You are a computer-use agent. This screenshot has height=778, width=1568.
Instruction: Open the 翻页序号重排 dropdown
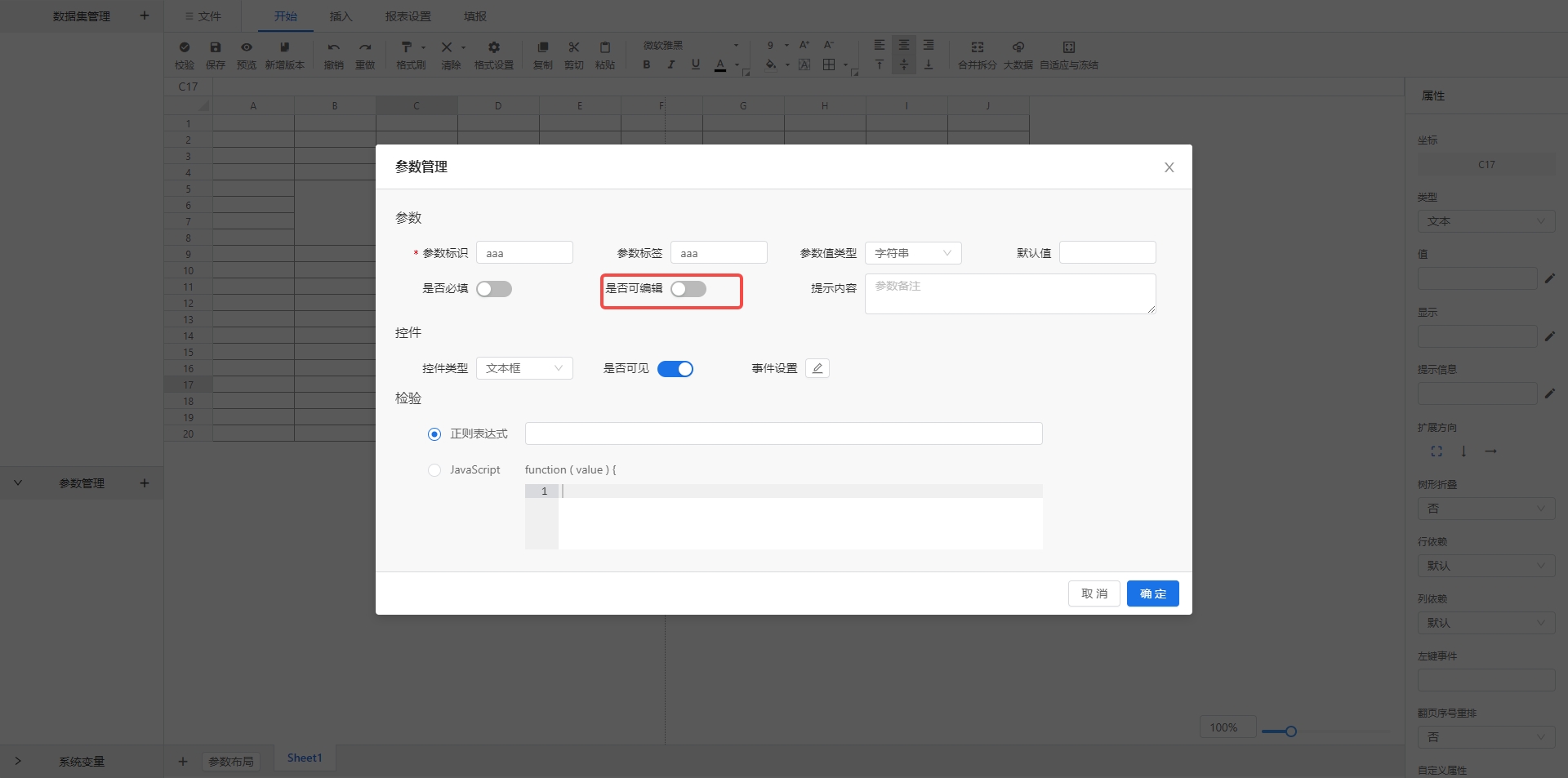(1486, 737)
